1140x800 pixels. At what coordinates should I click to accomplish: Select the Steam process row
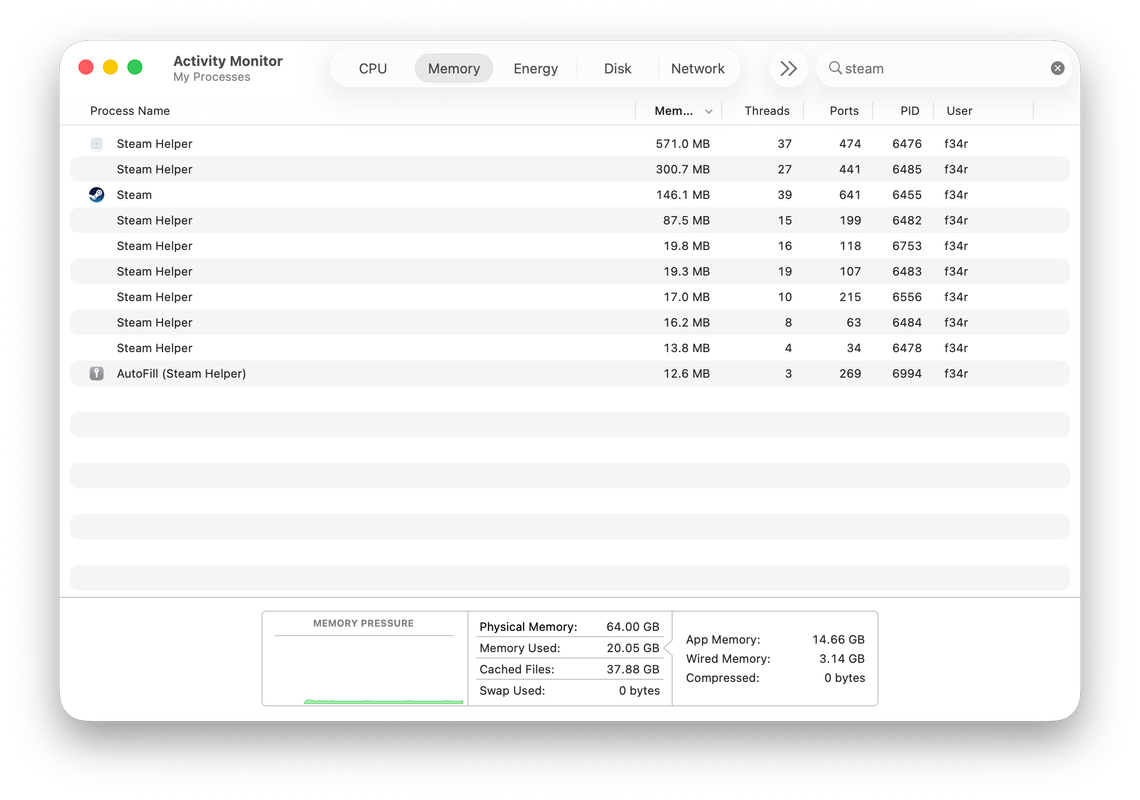point(570,195)
